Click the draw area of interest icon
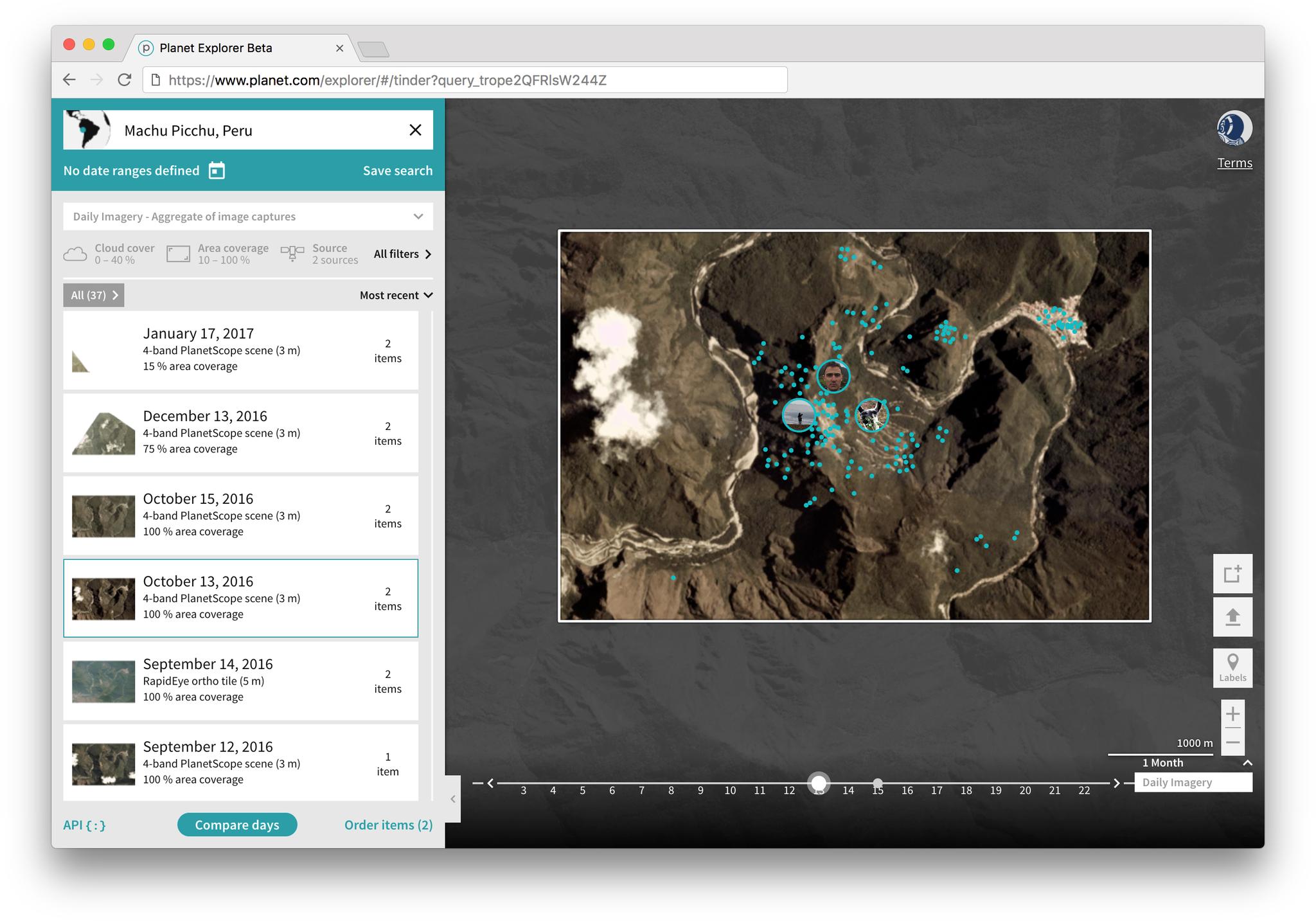 1232,573
